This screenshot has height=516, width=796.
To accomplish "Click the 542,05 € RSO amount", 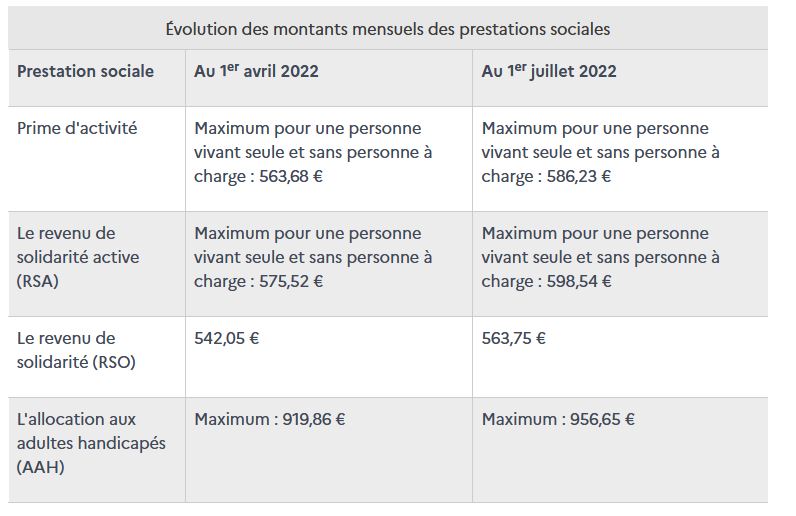I will [226, 338].
